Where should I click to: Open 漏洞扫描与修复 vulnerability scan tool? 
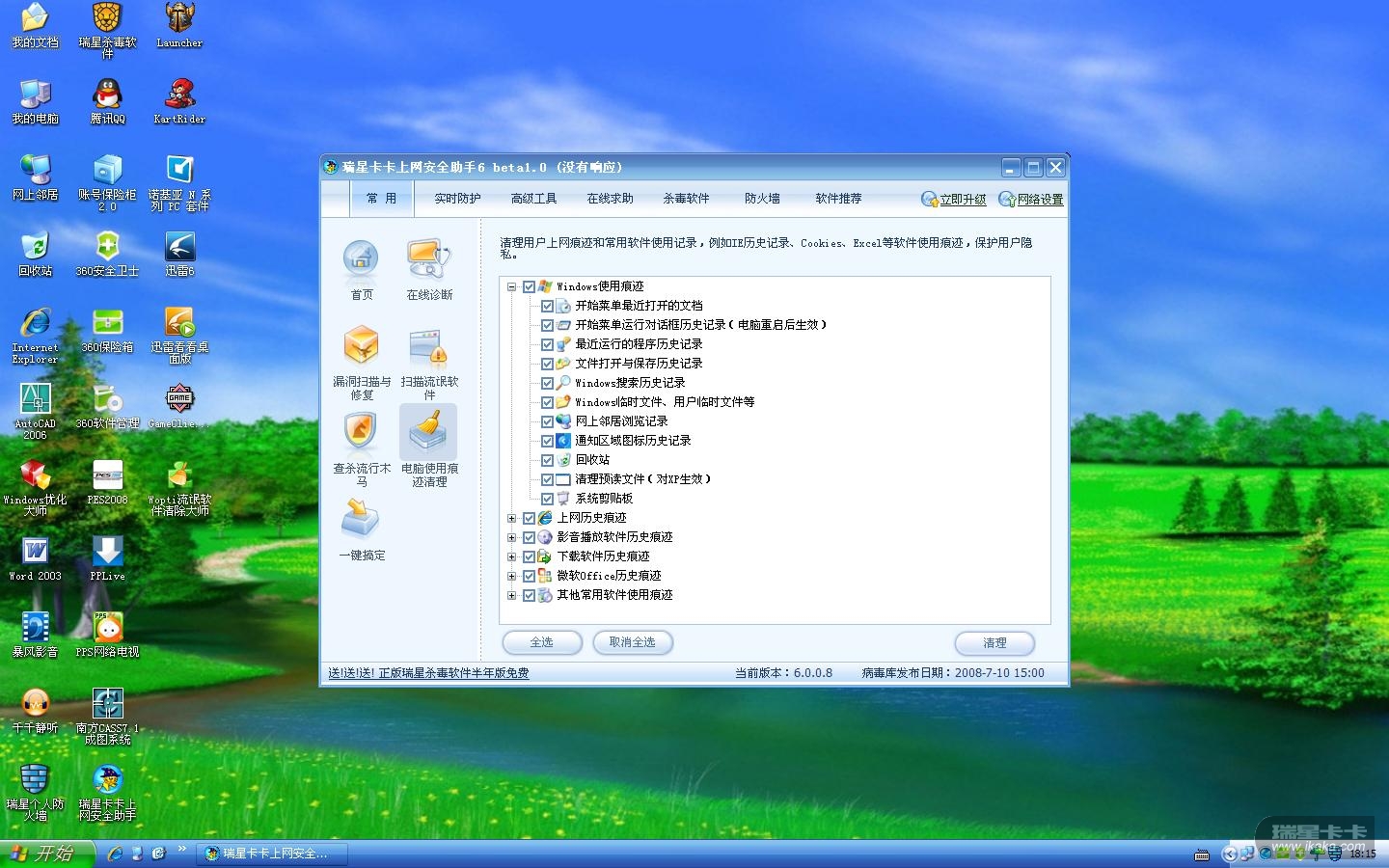pos(362,363)
